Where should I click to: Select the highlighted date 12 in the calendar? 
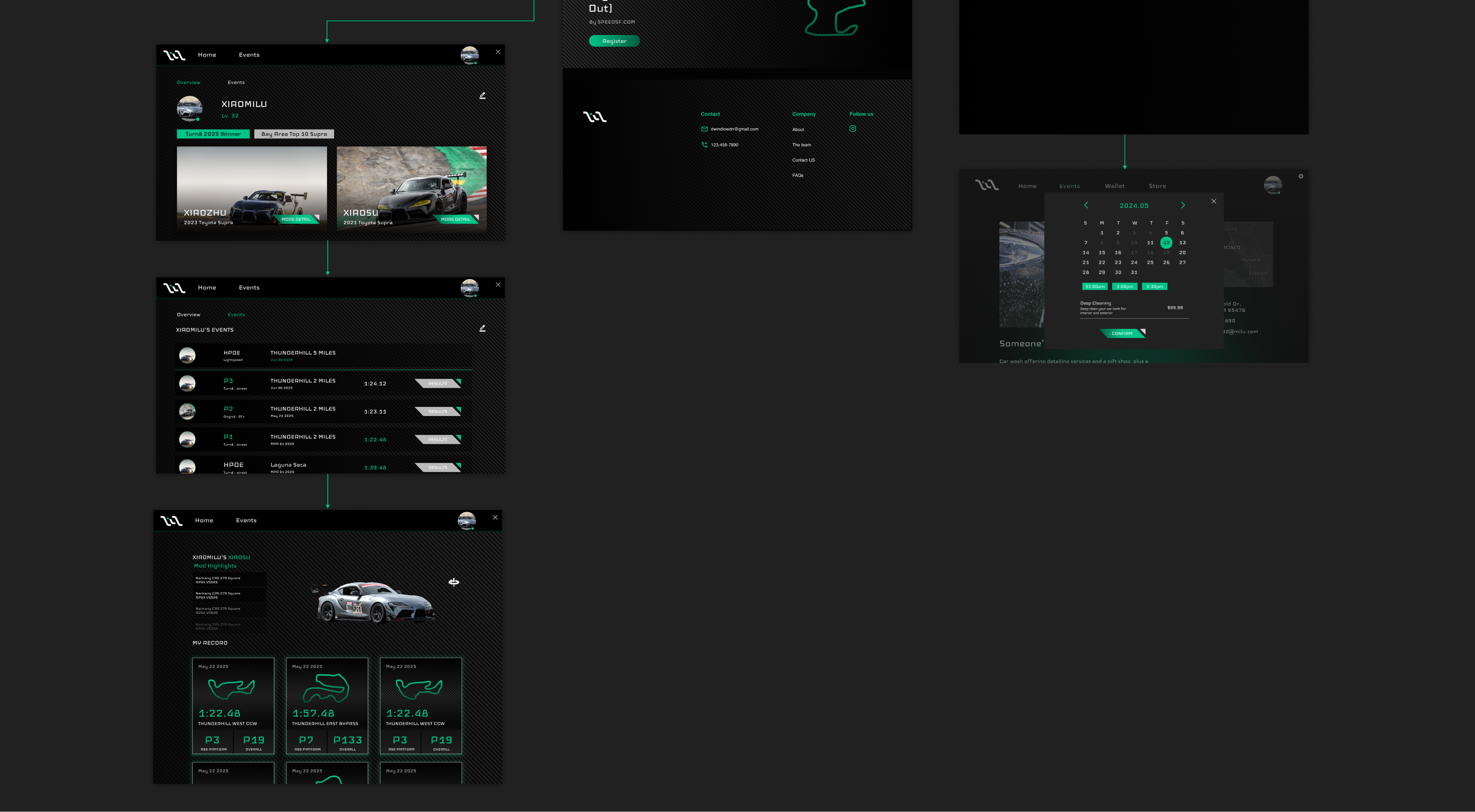point(1166,243)
